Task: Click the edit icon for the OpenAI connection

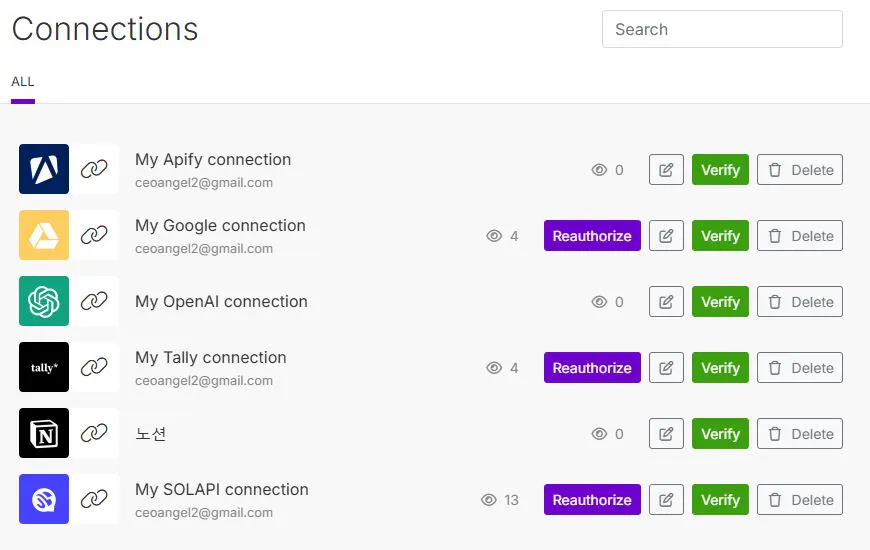Action: (666, 302)
